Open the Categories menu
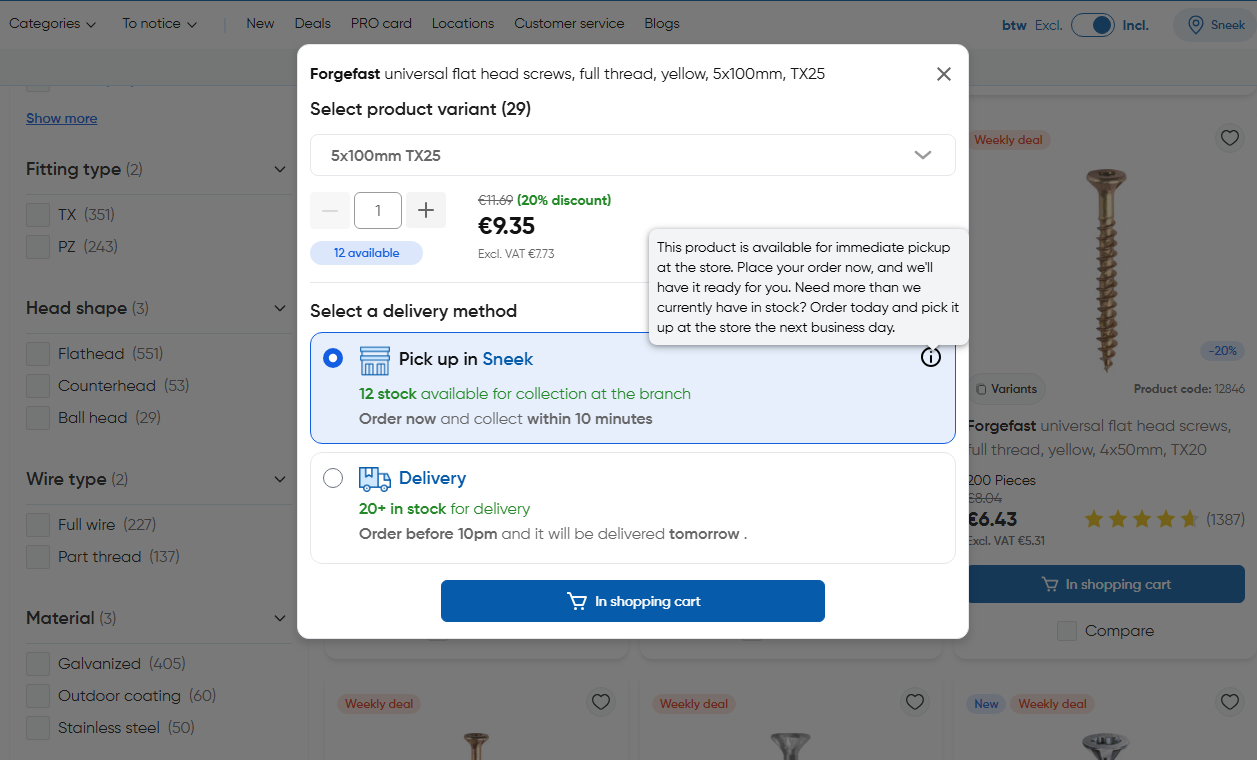The height and width of the screenshot is (760, 1257). coord(52,23)
